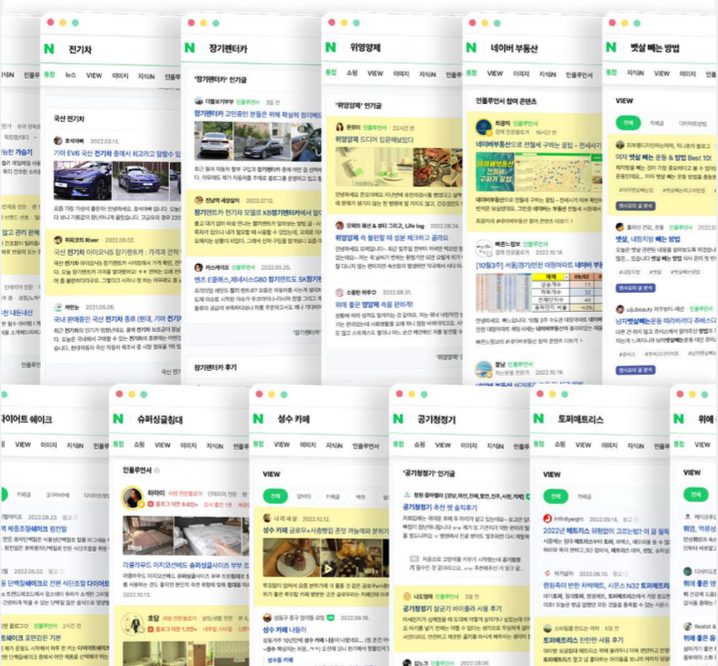Open the VIEW tab in the 토퍼매트리스 window
The width and height of the screenshot is (718, 666).
tap(583, 445)
